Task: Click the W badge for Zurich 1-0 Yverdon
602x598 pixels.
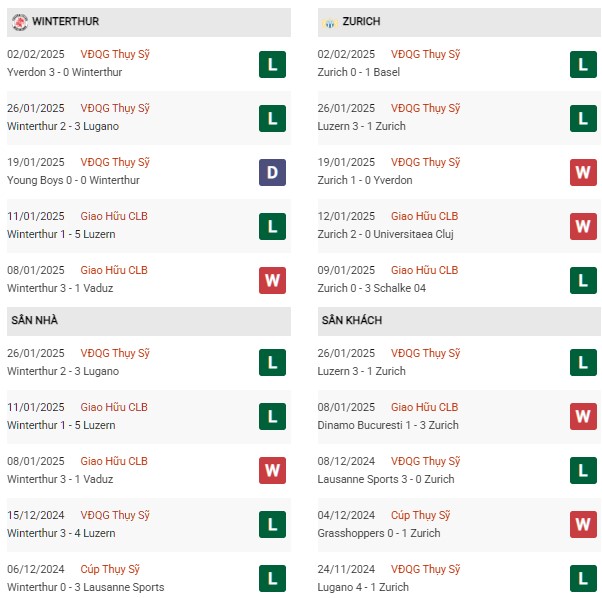Action: click(583, 172)
